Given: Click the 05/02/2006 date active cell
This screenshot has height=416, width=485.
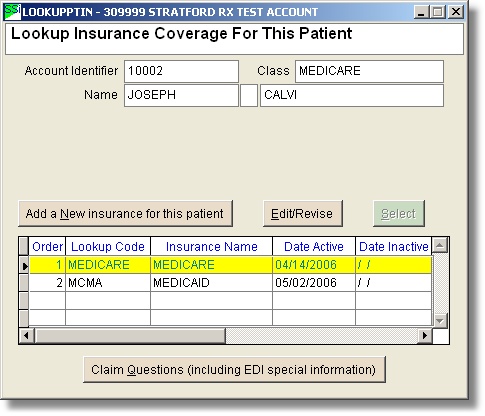Looking at the screenshot, I should [314, 283].
